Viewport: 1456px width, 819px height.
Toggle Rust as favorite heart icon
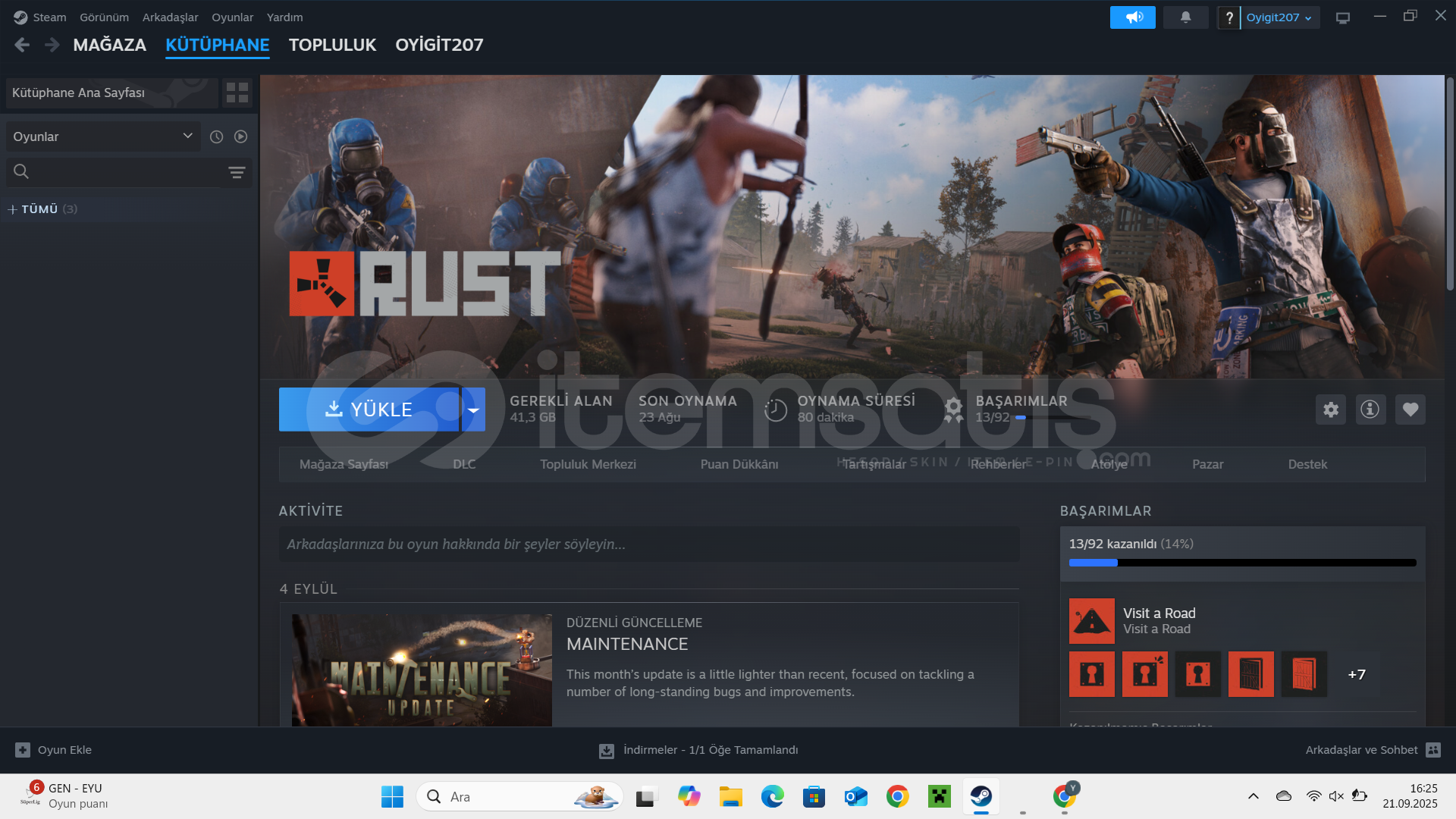1410,409
